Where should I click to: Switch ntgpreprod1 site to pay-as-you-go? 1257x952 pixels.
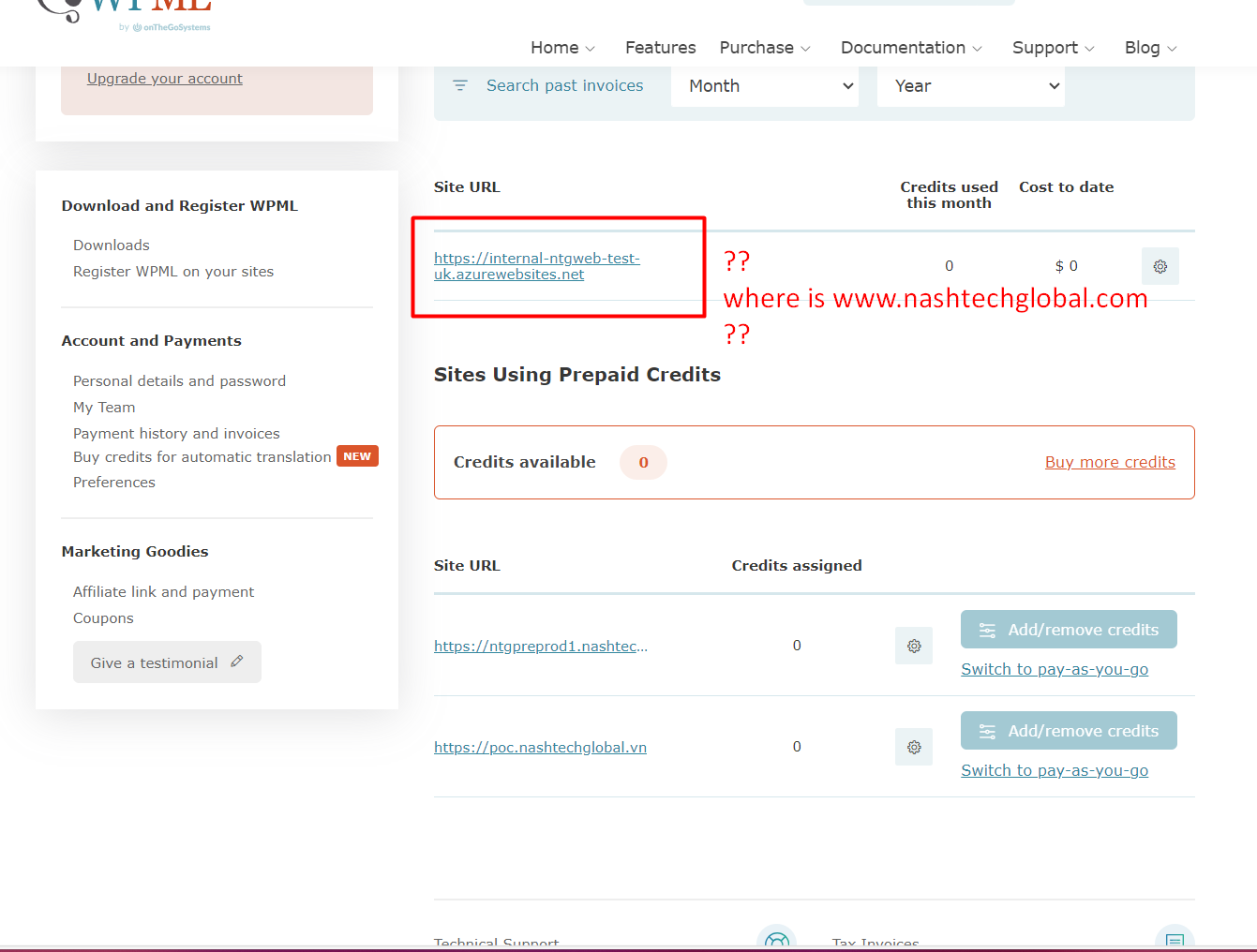(1055, 669)
